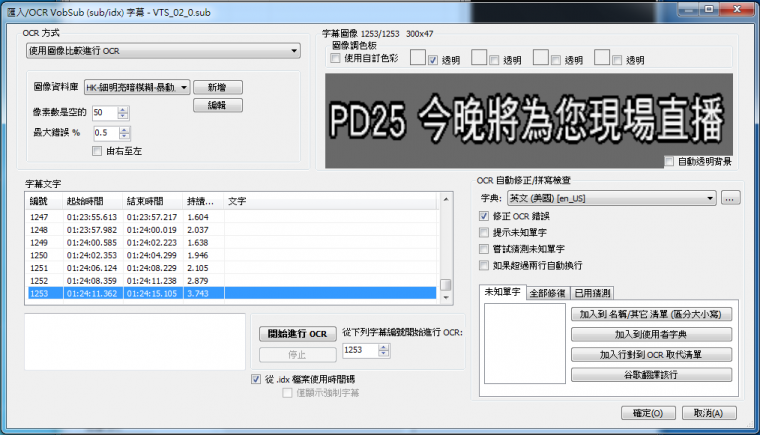
Task: Click the max error field showing 0.5
Action: tap(106, 133)
